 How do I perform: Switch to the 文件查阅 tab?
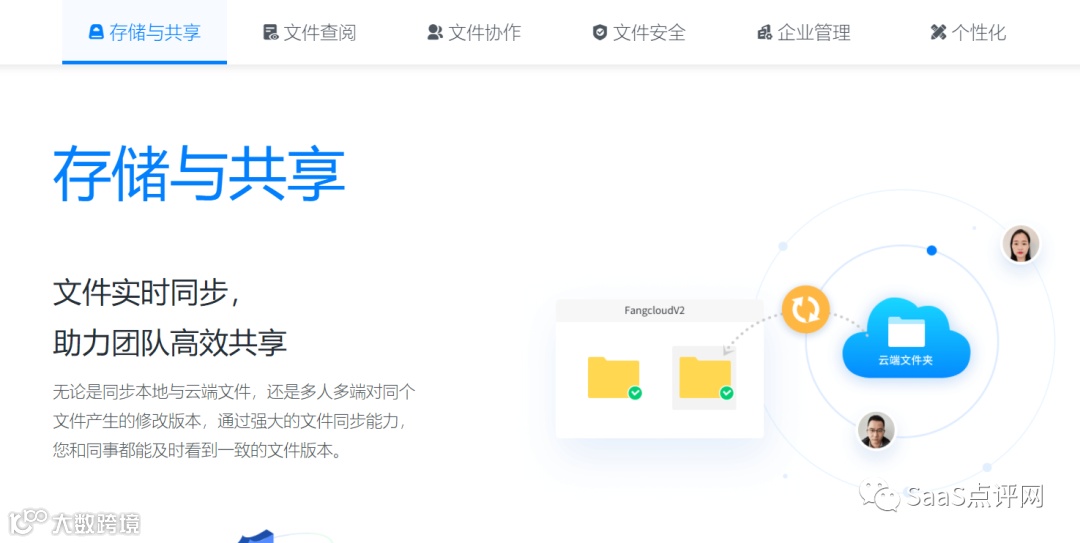(x=310, y=32)
